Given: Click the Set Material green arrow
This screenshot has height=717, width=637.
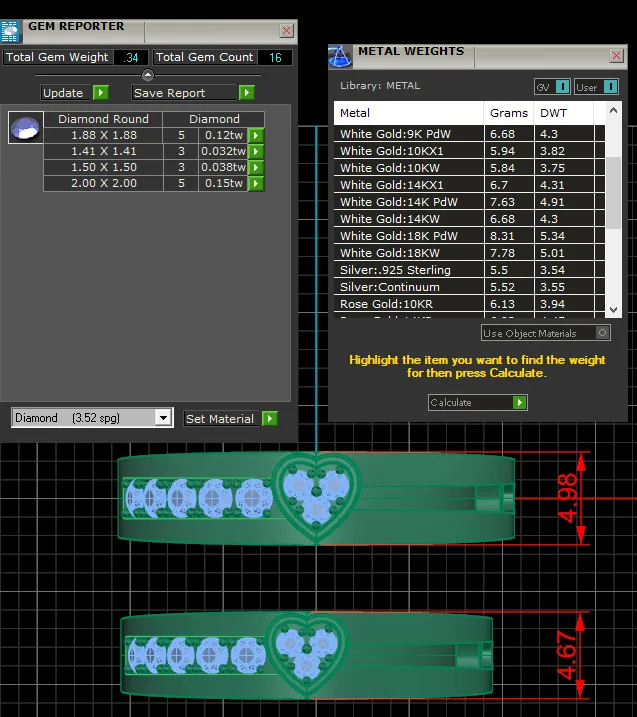Looking at the screenshot, I should point(270,418).
